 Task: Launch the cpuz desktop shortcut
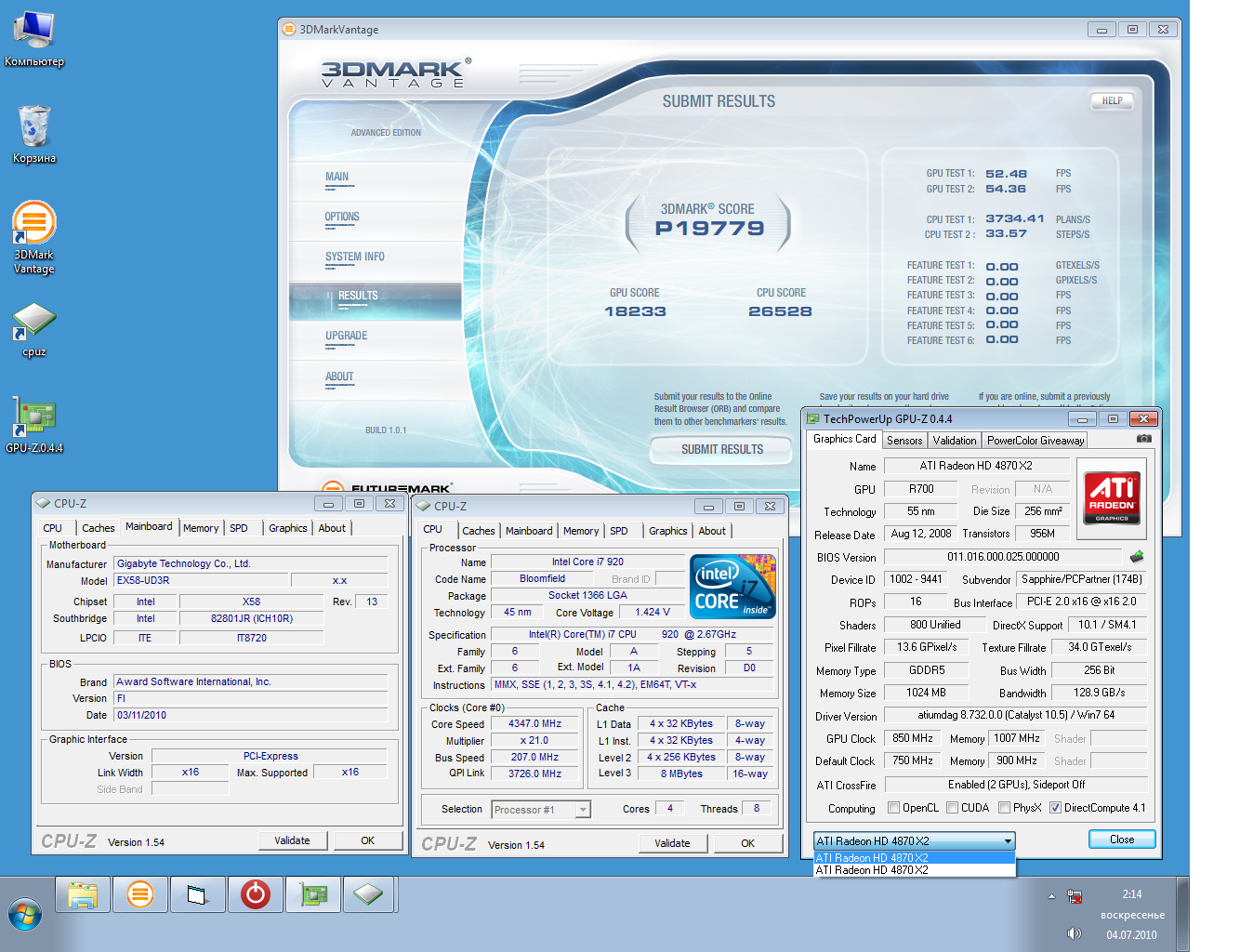tap(34, 330)
